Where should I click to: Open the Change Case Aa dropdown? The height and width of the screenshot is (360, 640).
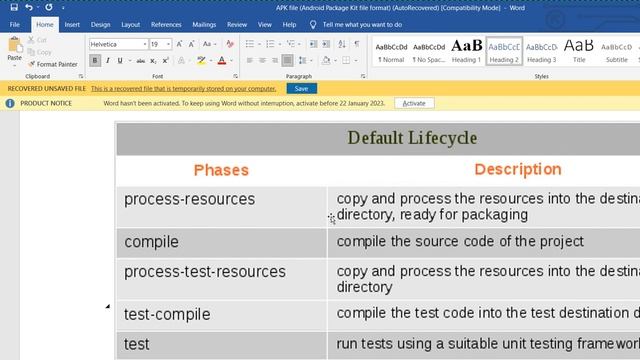(x=209, y=44)
